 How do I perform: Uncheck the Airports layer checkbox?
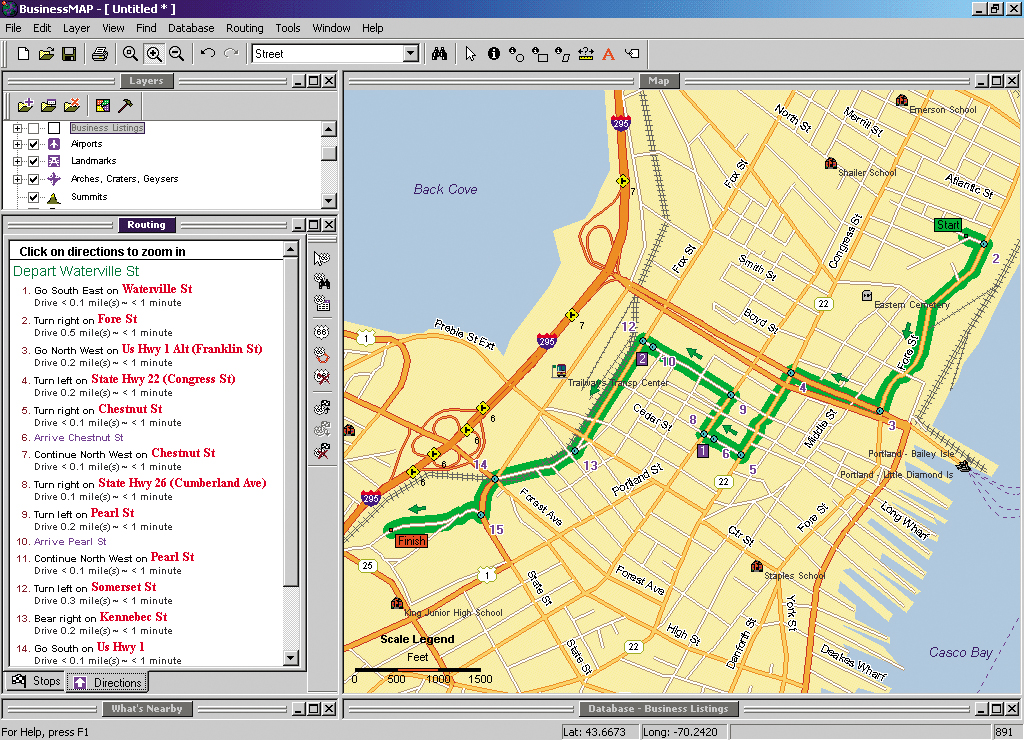coord(33,144)
